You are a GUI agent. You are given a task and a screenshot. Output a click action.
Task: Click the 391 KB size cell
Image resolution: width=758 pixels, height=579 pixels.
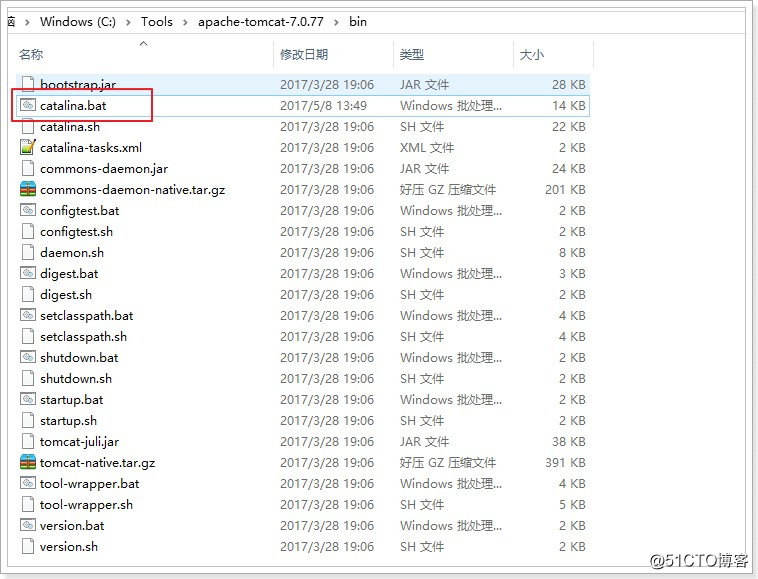565,463
